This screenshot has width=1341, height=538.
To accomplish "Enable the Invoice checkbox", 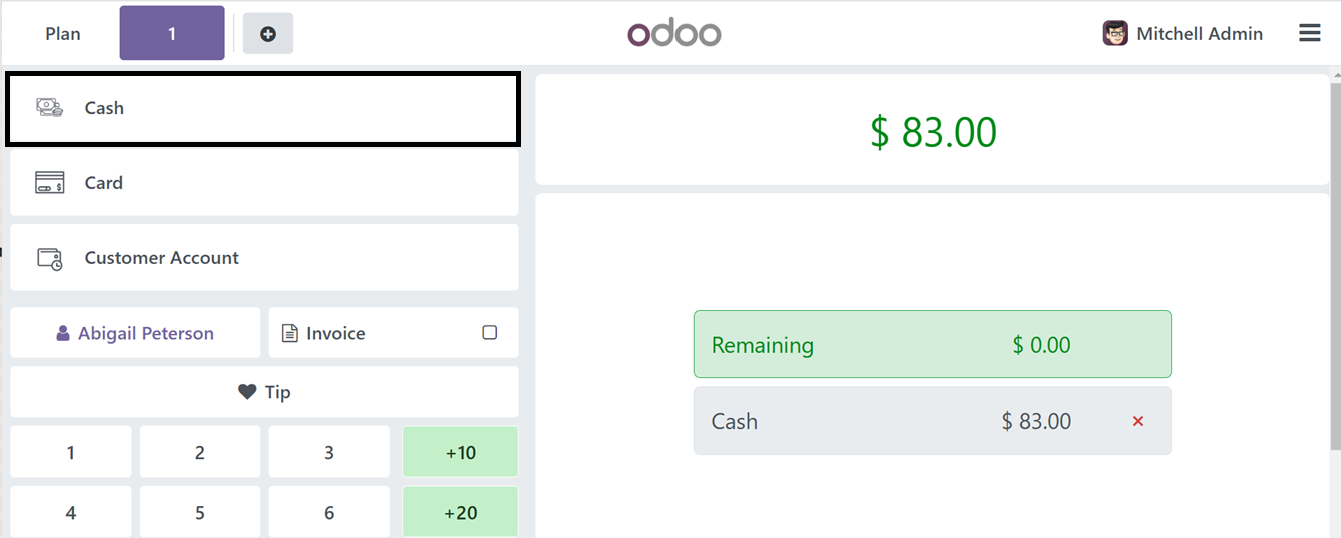I will point(490,333).
